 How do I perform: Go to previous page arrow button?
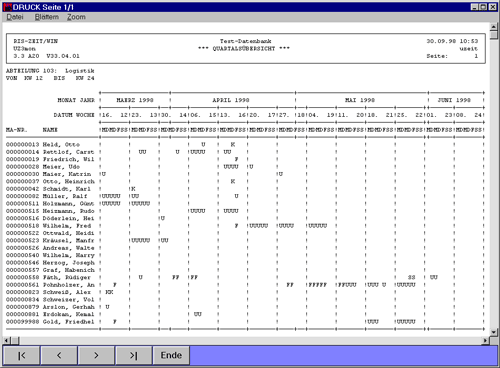59,355
